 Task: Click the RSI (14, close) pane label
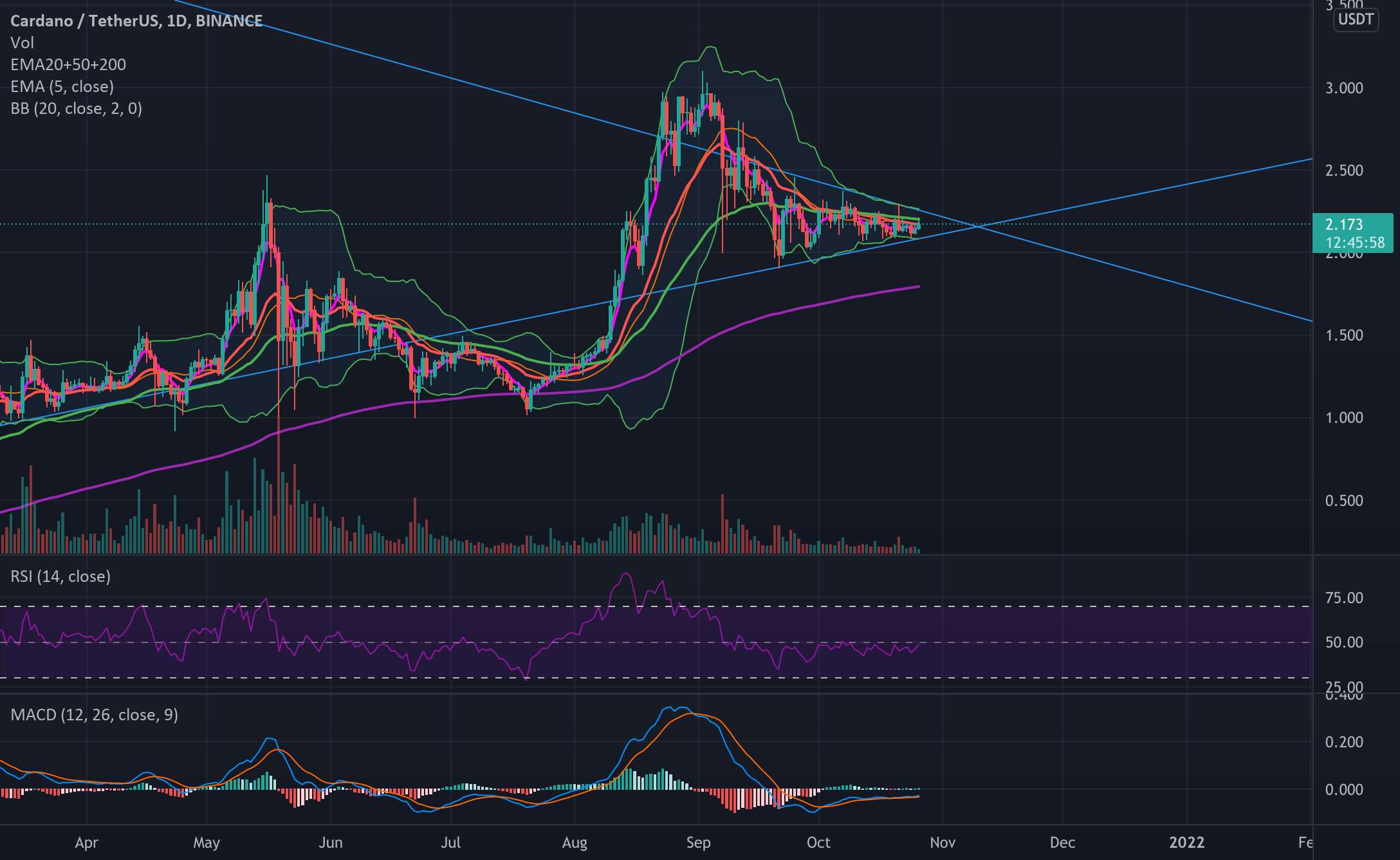pyautogui.click(x=60, y=576)
